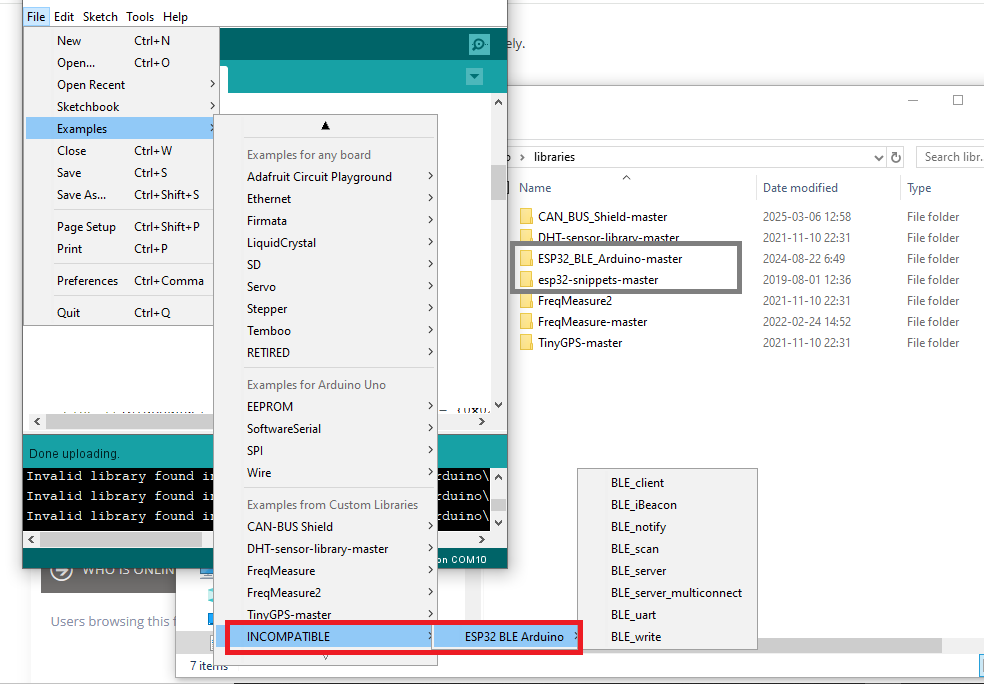The image size is (984, 684).
Task: Expand the SD examples
Action: pyautogui.click(x=326, y=265)
